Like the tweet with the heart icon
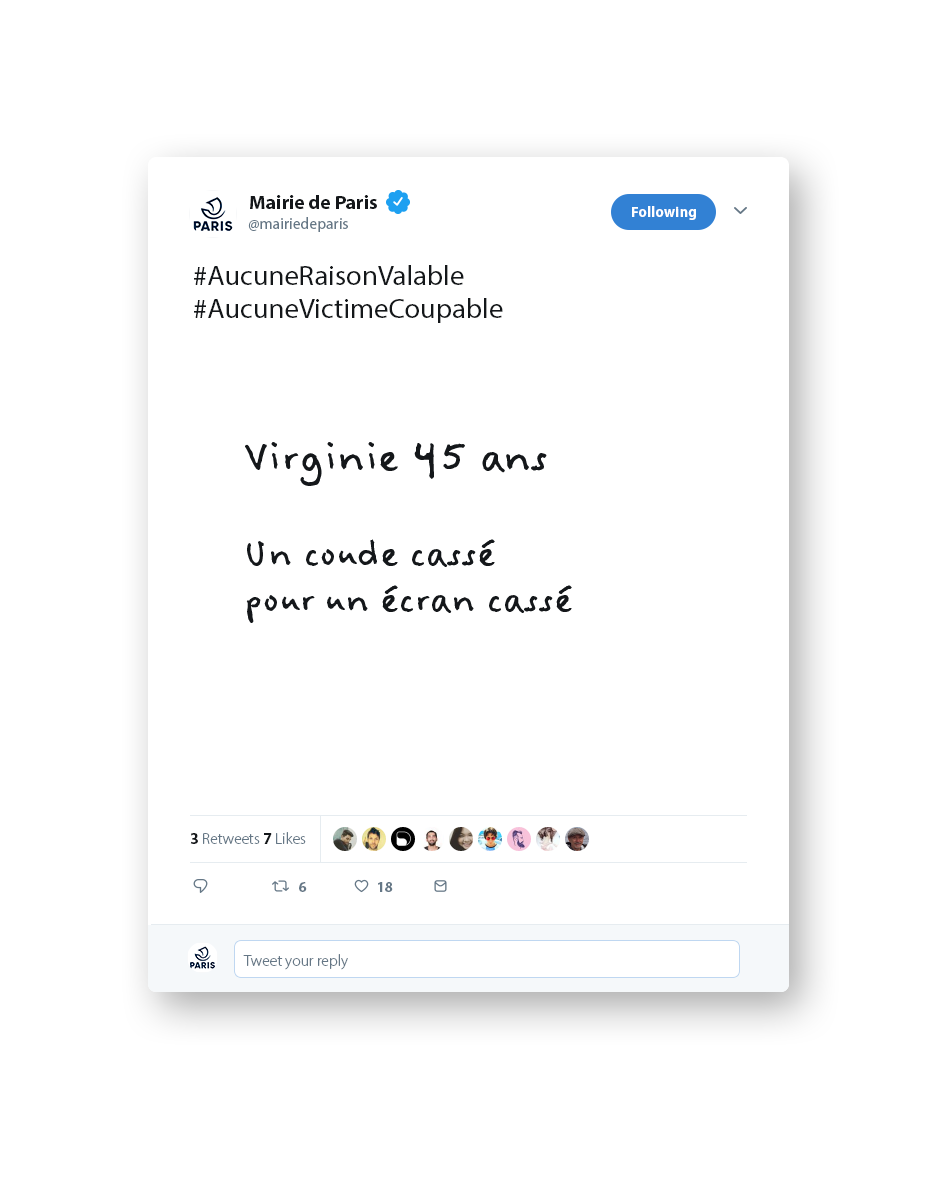The height and width of the screenshot is (1200, 931). point(361,886)
